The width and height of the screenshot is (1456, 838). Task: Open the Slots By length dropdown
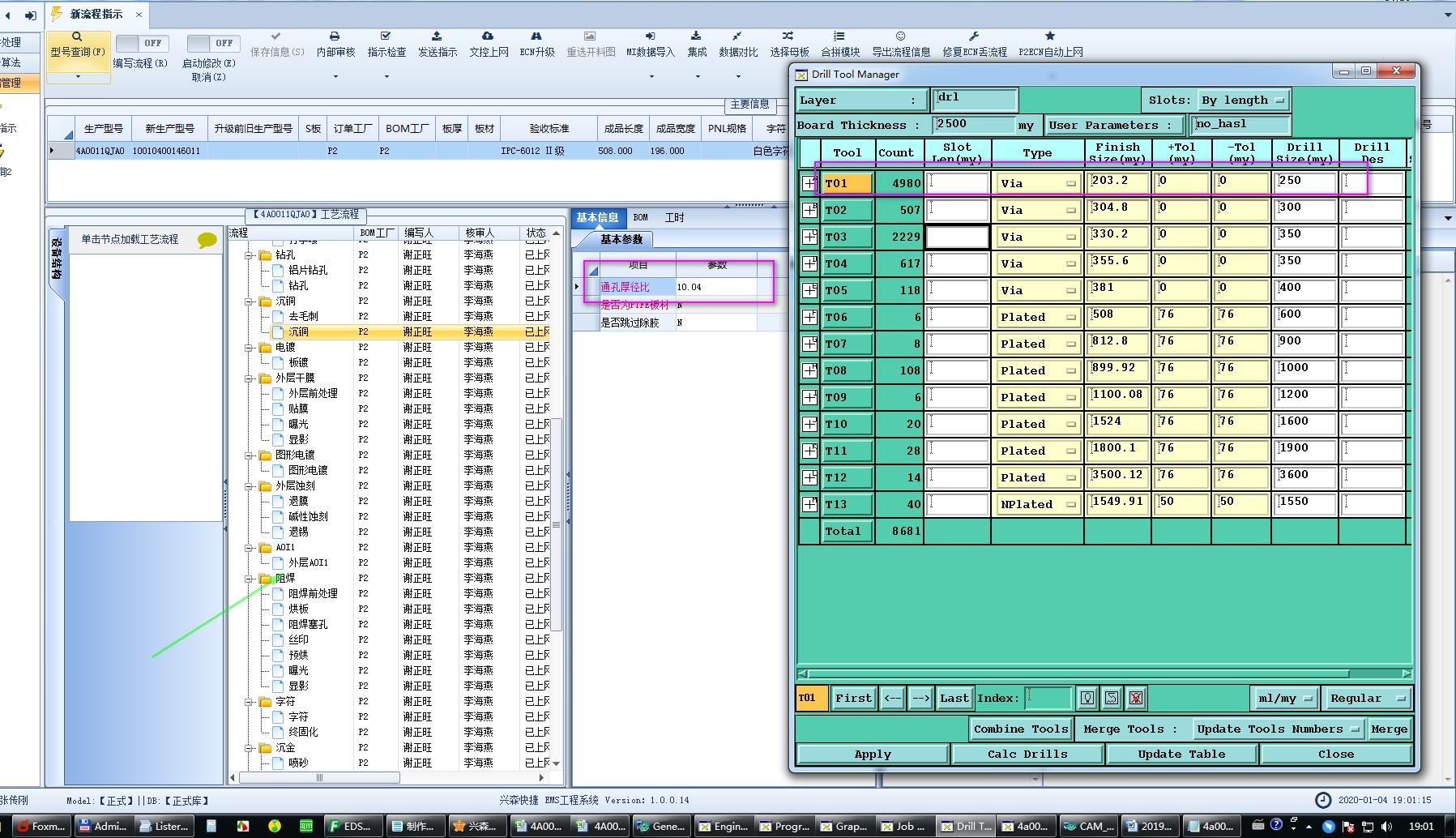(x=1243, y=100)
